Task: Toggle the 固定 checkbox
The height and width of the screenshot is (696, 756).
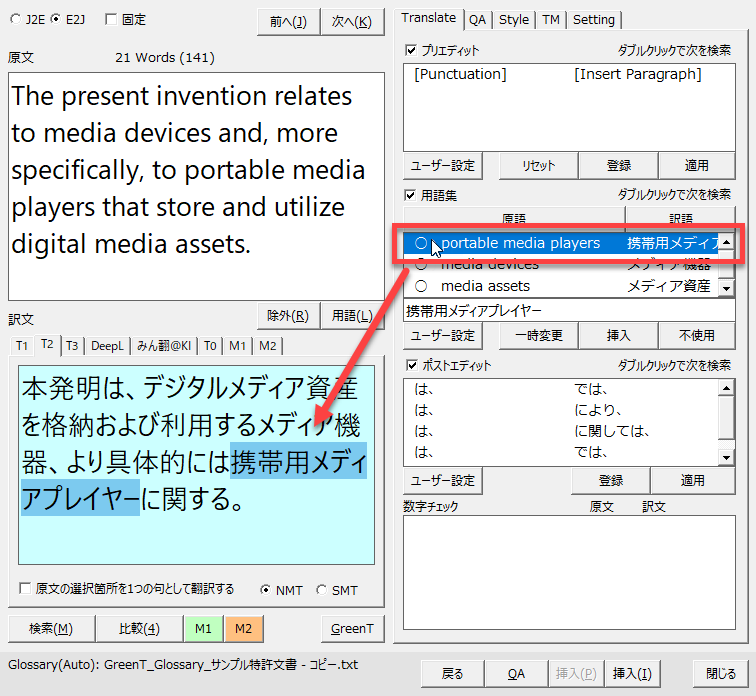Action: click(x=112, y=19)
